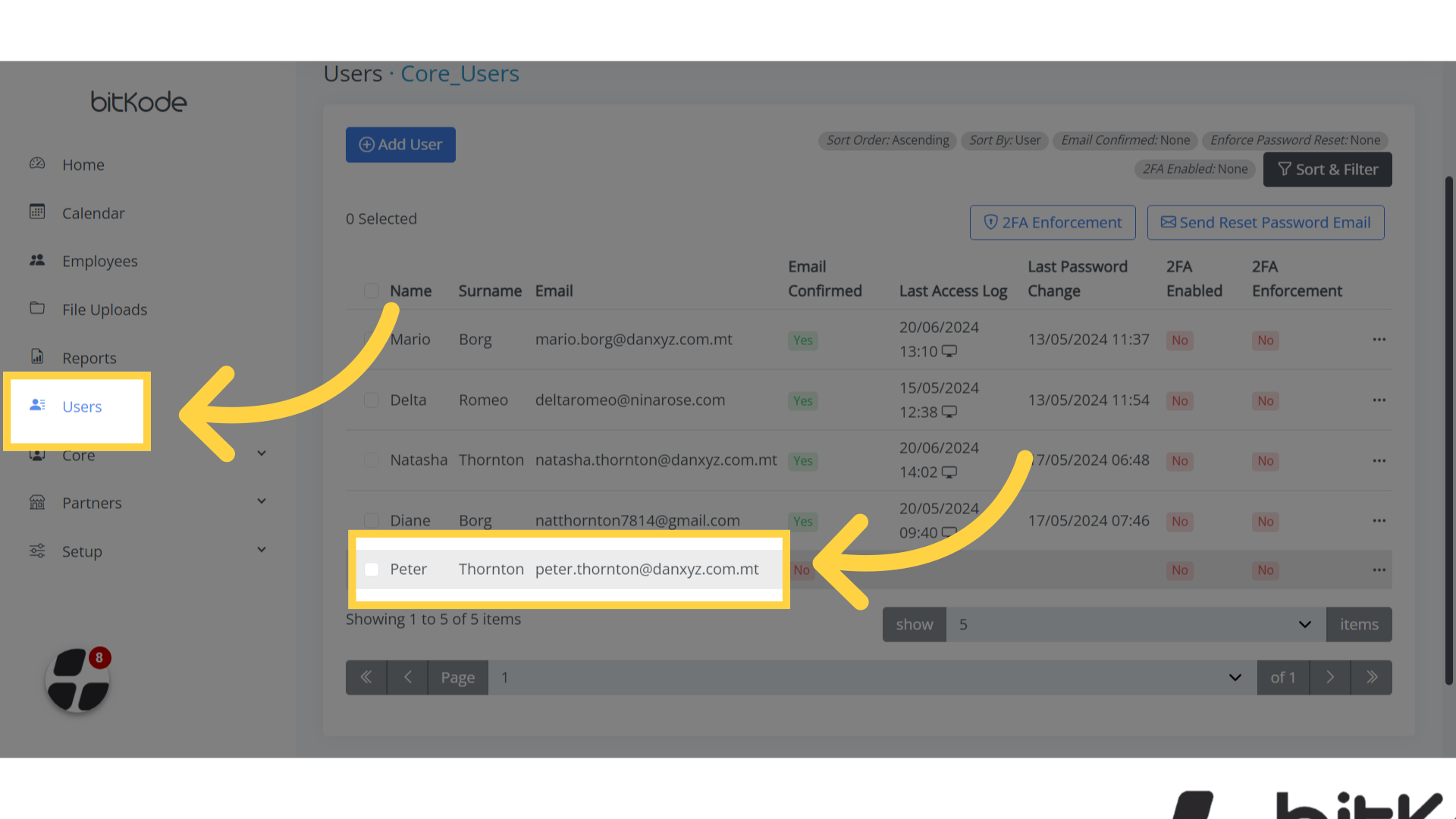Screen dimensions: 1456x819
Task: Click the notification badge avatar at bottom left
Action: pos(77,680)
